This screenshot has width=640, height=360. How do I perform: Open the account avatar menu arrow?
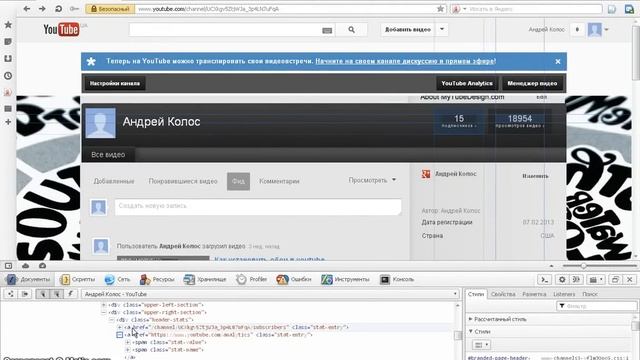coord(607,30)
